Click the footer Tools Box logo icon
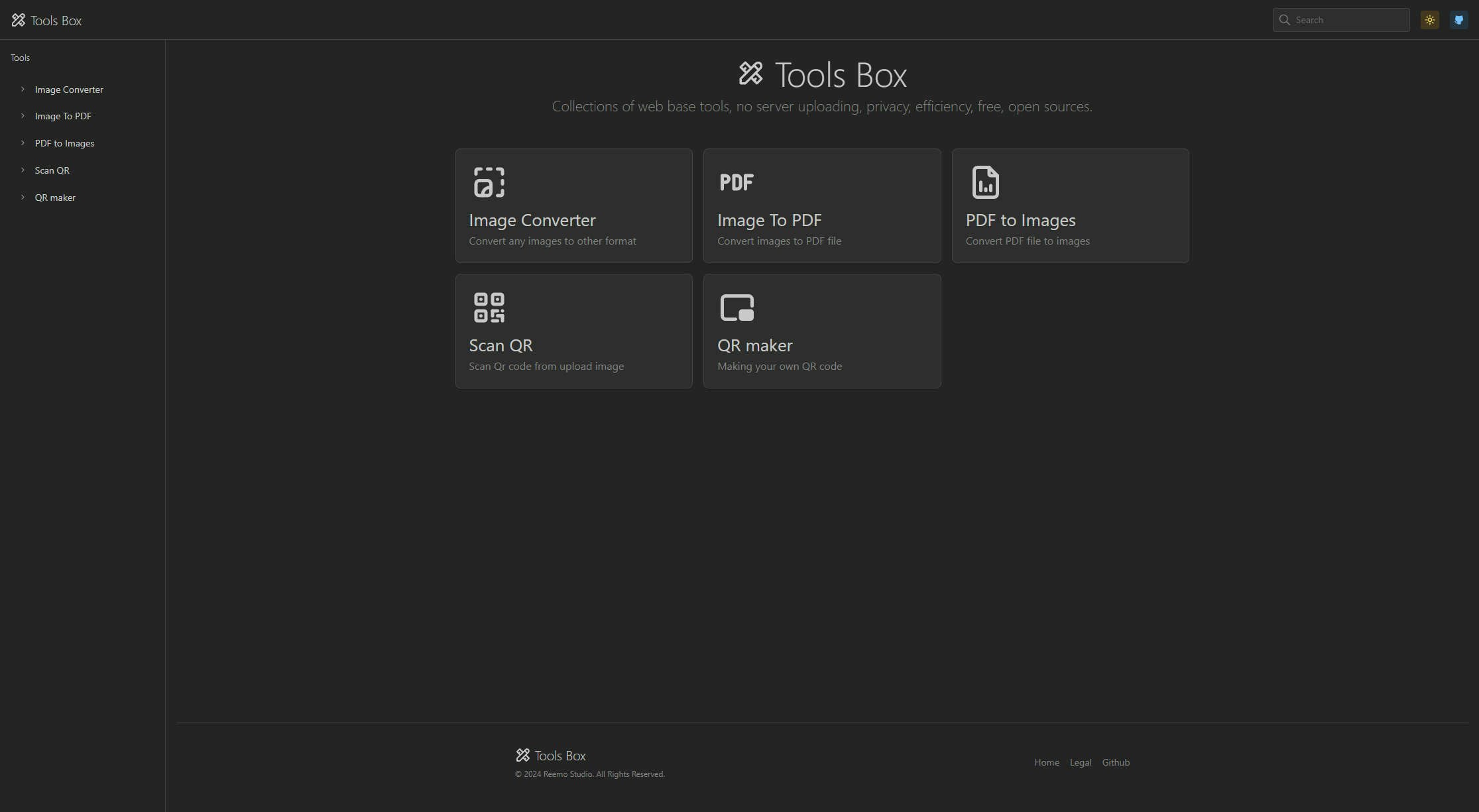 tap(523, 755)
